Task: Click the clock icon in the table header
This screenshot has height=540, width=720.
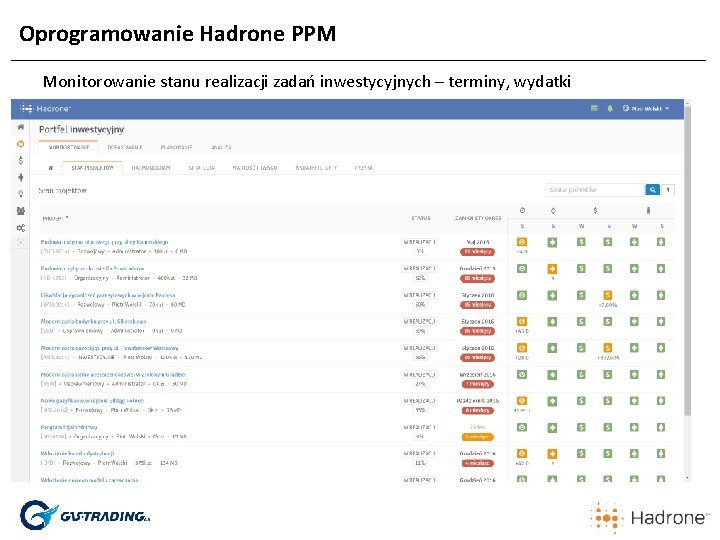Action: point(522,210)
